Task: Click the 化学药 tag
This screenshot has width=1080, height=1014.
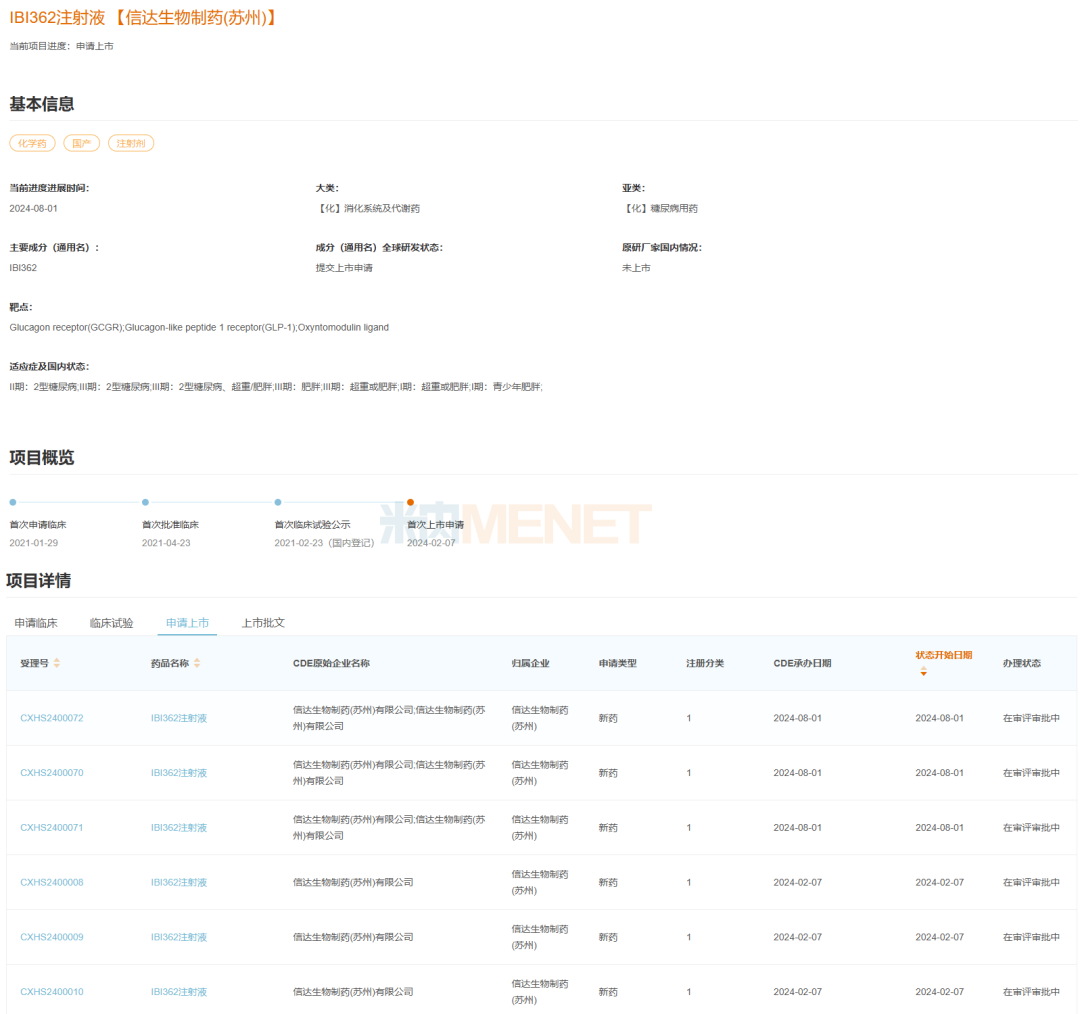Action: point(32,143)
